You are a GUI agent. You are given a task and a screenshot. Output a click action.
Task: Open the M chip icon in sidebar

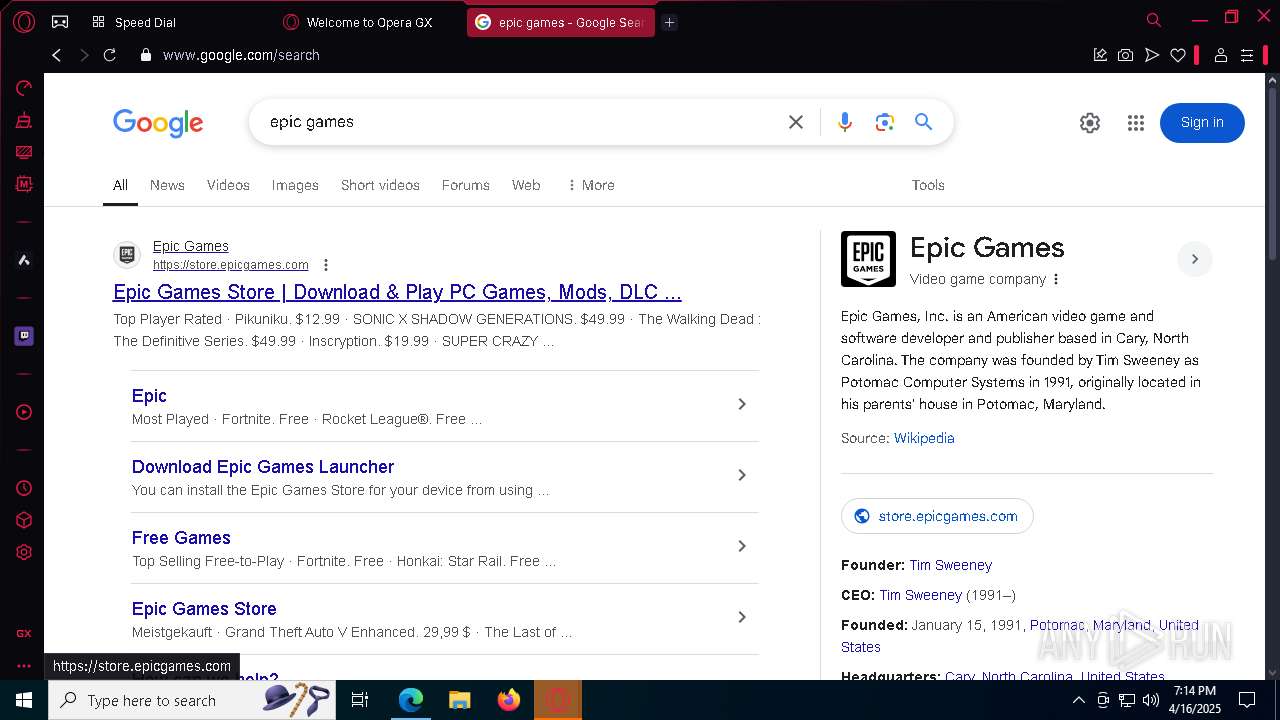click(24, 184)
